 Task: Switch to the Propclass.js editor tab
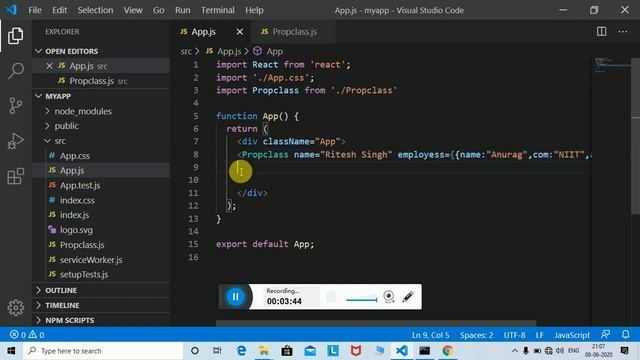click(x=294, y=31)
